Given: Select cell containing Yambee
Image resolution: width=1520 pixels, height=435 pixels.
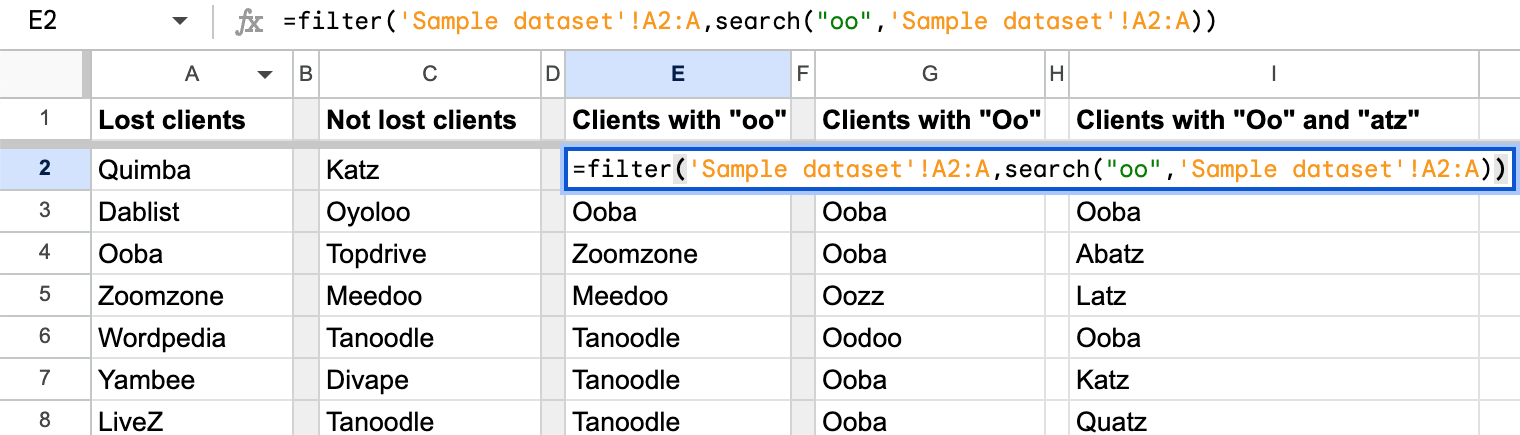Looking at the screenshot, I should pyautogui.click(x=193, y=379).
